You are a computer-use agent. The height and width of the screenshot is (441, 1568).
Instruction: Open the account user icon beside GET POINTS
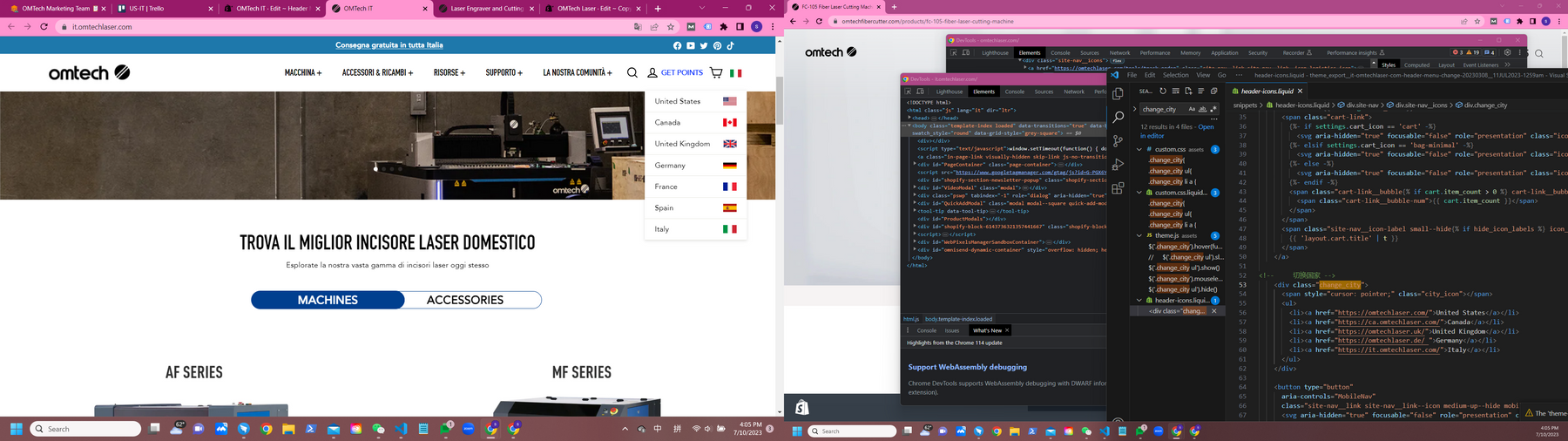pos(652,73)
